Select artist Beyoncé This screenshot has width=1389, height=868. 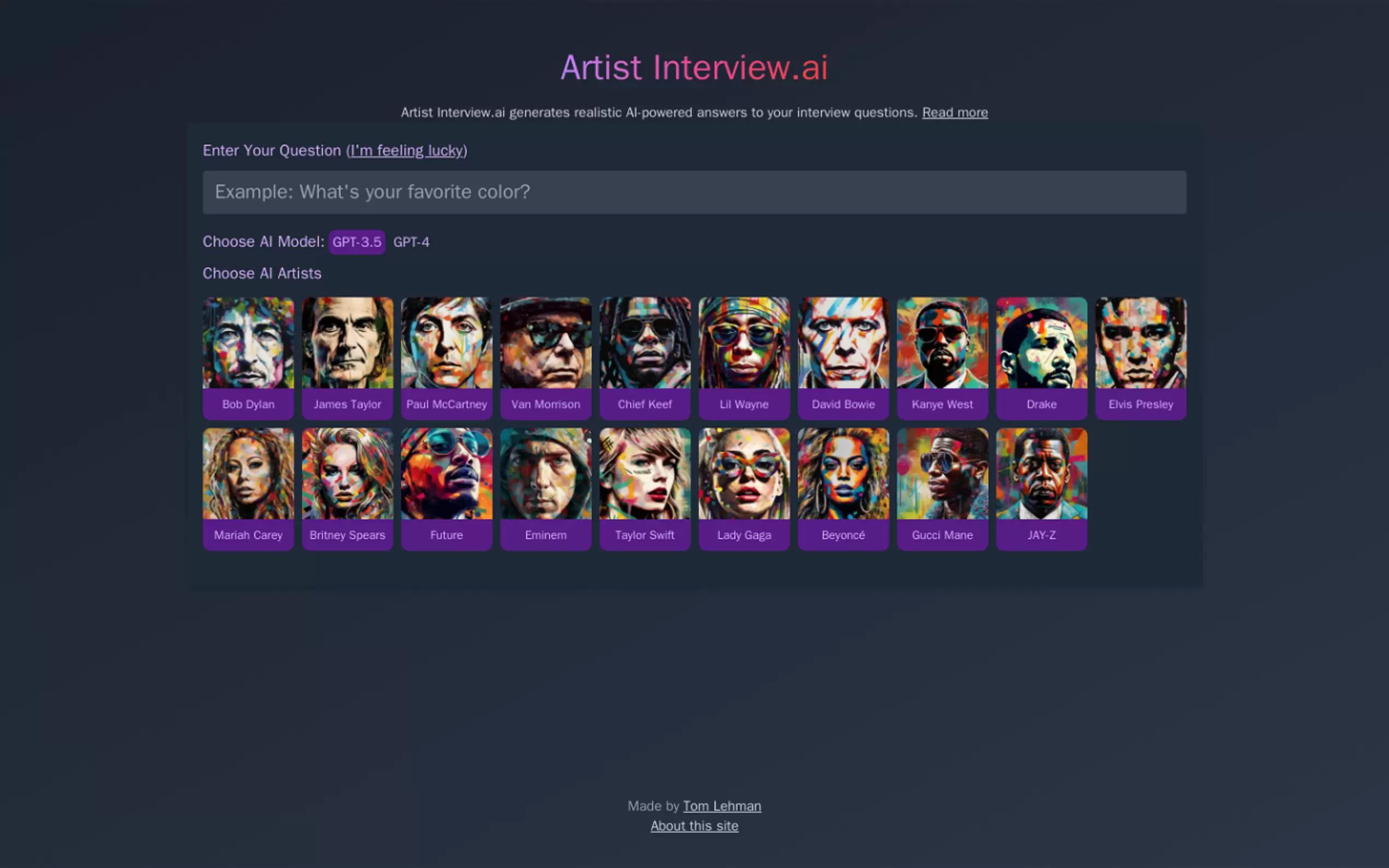coord(843,489)
